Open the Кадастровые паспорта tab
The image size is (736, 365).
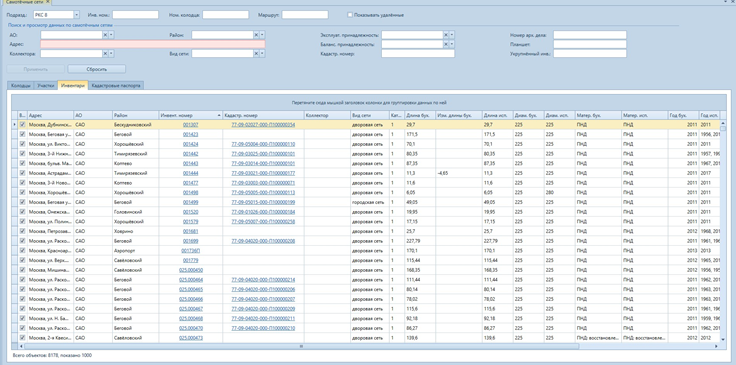(x=116, y=86)
